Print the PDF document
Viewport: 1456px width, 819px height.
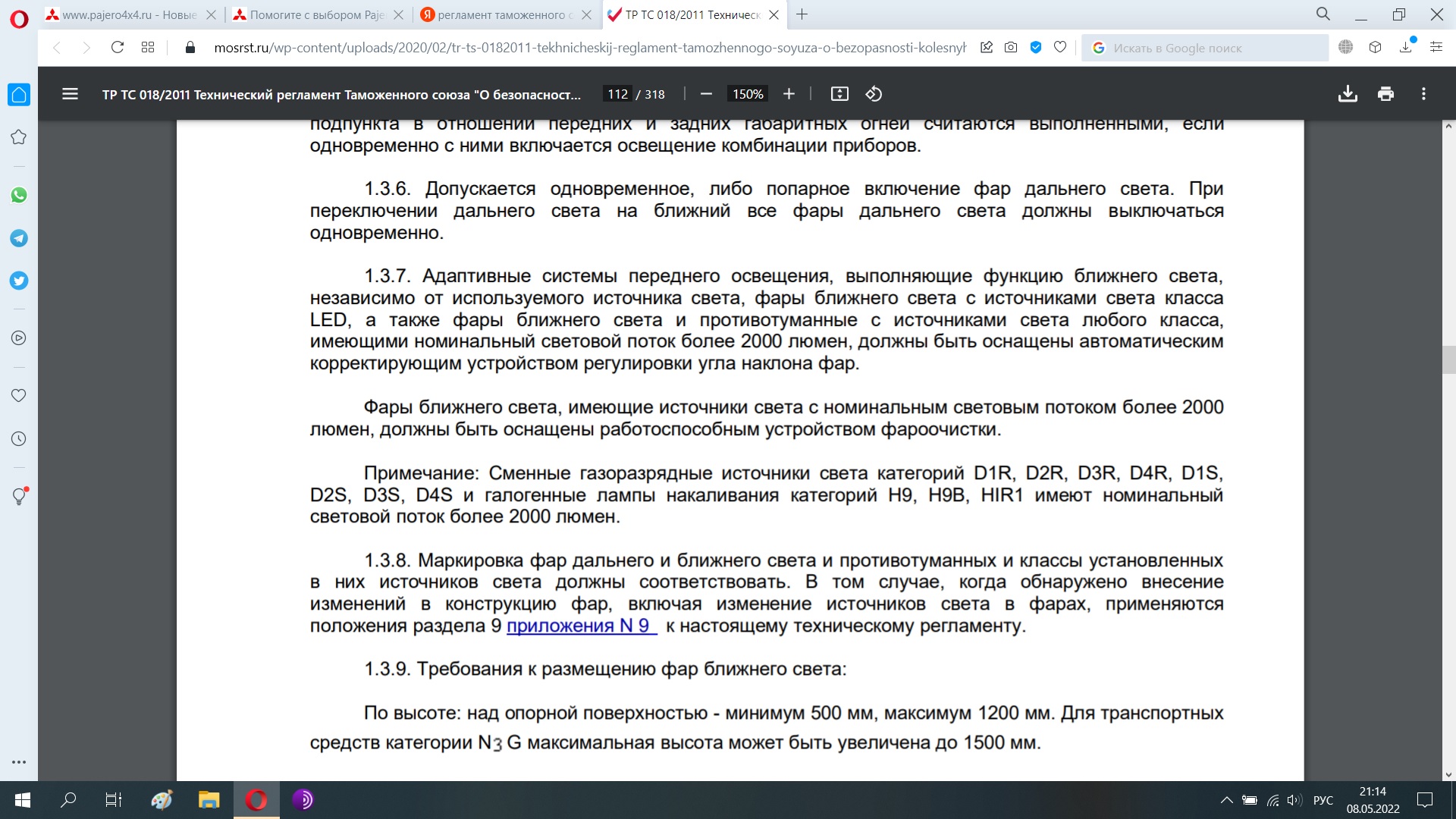(x=1385, y=94)
